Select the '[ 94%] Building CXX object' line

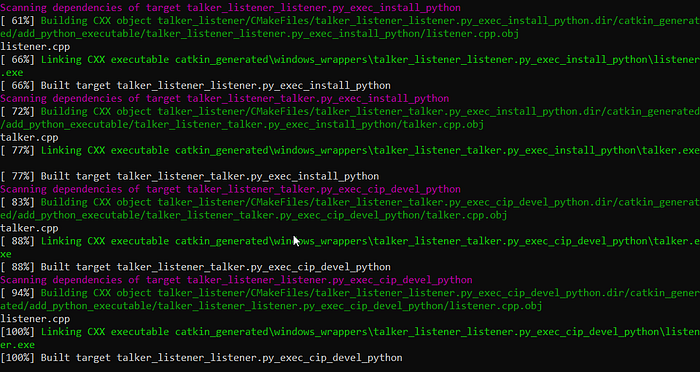coord(350,293)
